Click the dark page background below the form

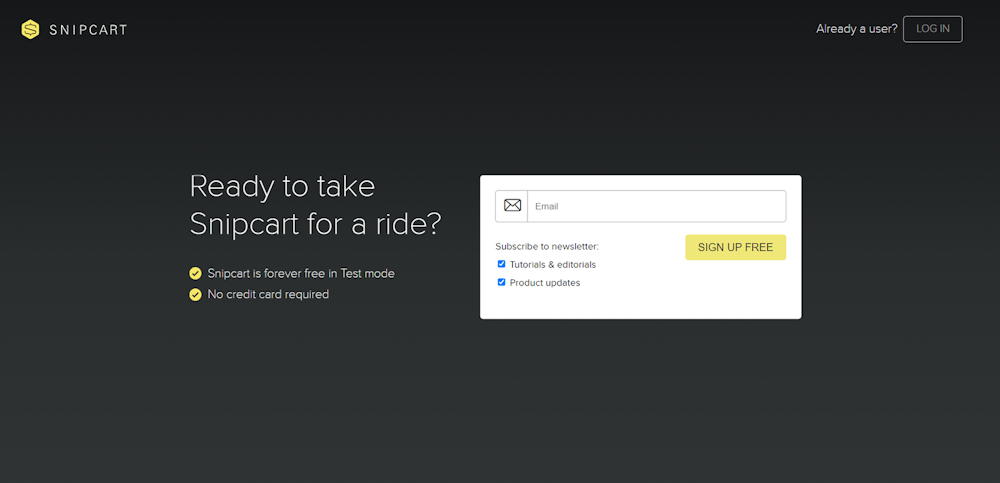tap(500, 410)
